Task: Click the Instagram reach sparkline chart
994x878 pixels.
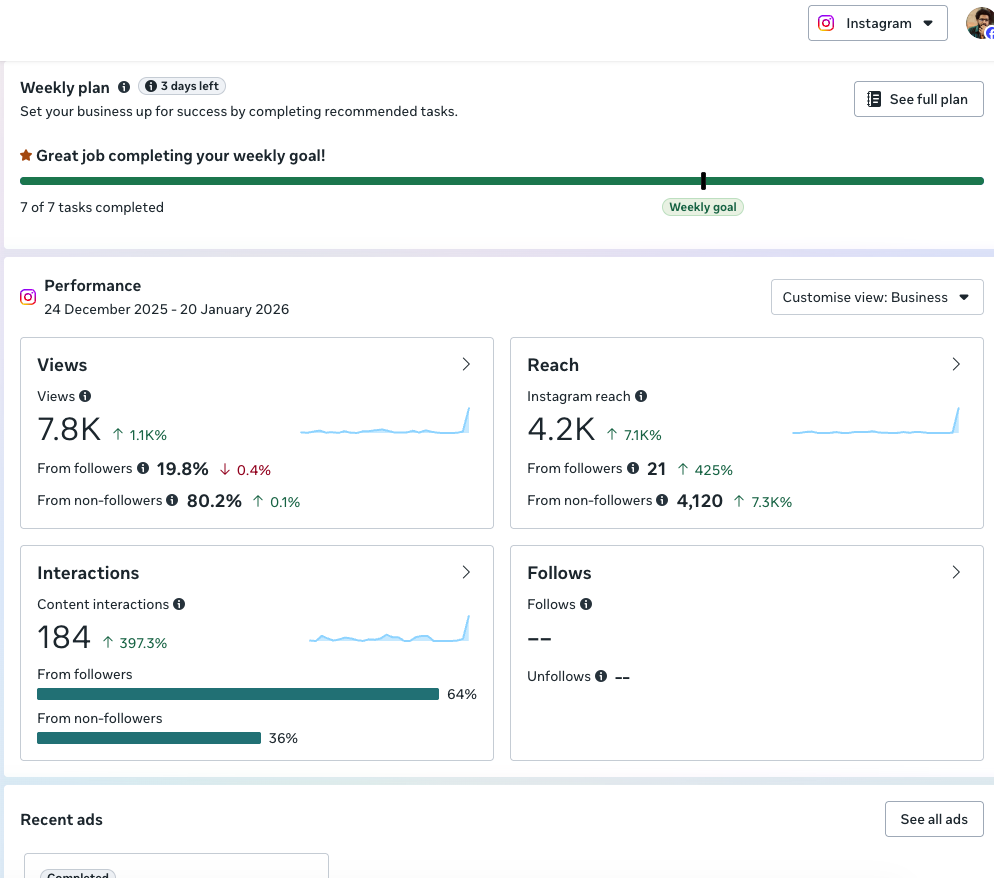Action: coord(876,422)
